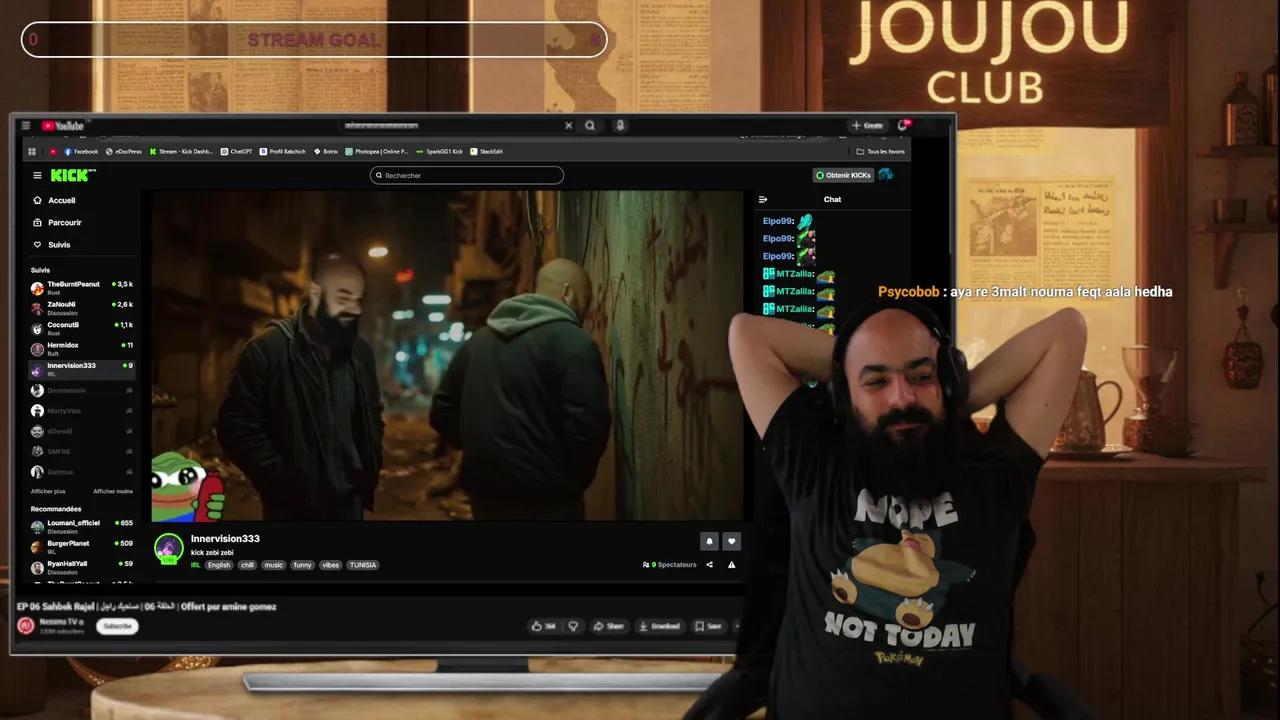This screenshot has height=720, width=1280.
Task: Select the vibes tag
Action: point(330,565)
